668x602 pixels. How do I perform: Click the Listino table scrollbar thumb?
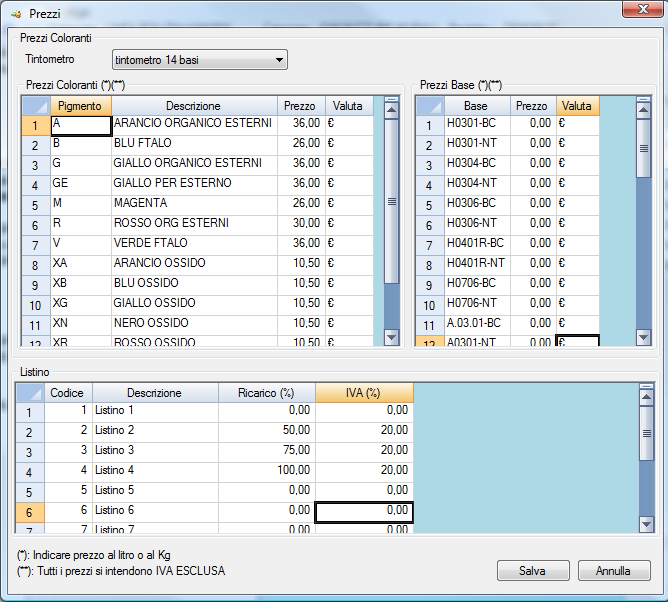[647, 433]
